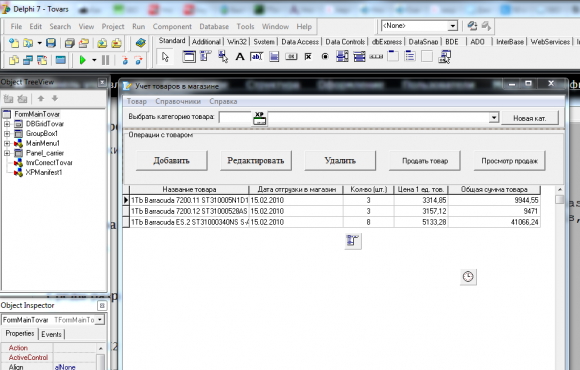Image resolution: width=580 pixels, height=370 pixels.
Task: Click the Просмотр продаж button
Action: point(509,161)
